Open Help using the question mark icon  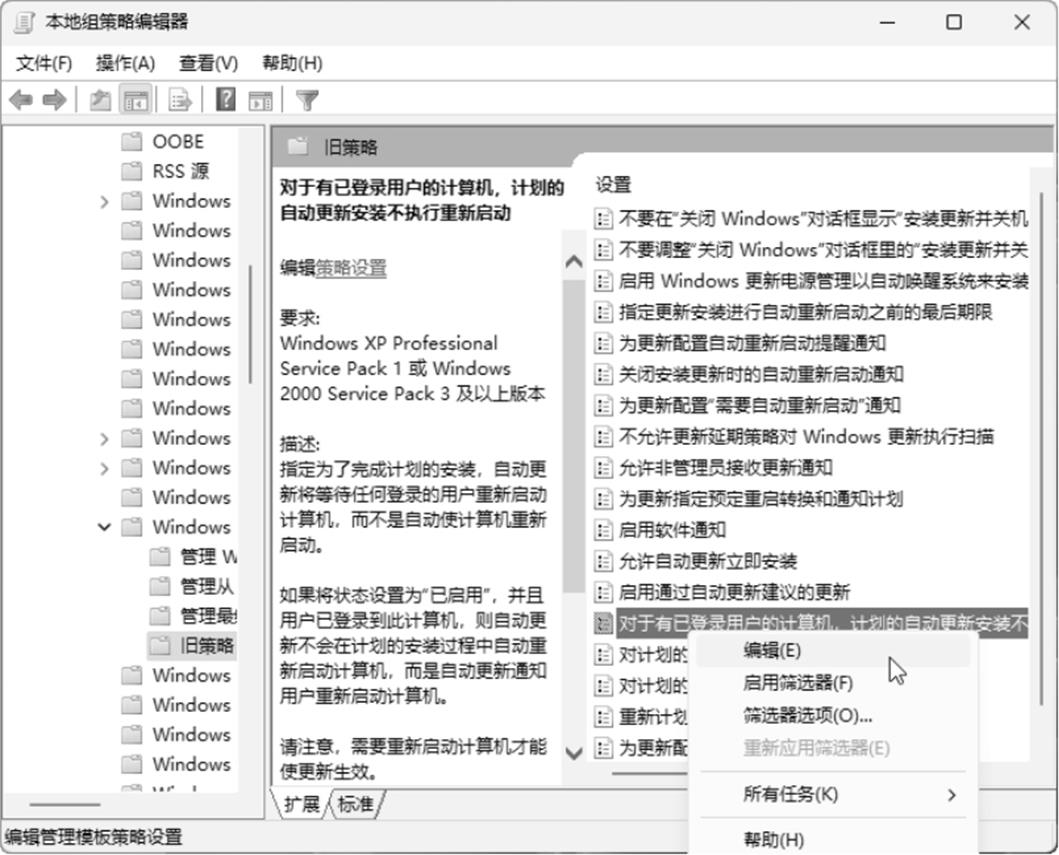point(226,100)
